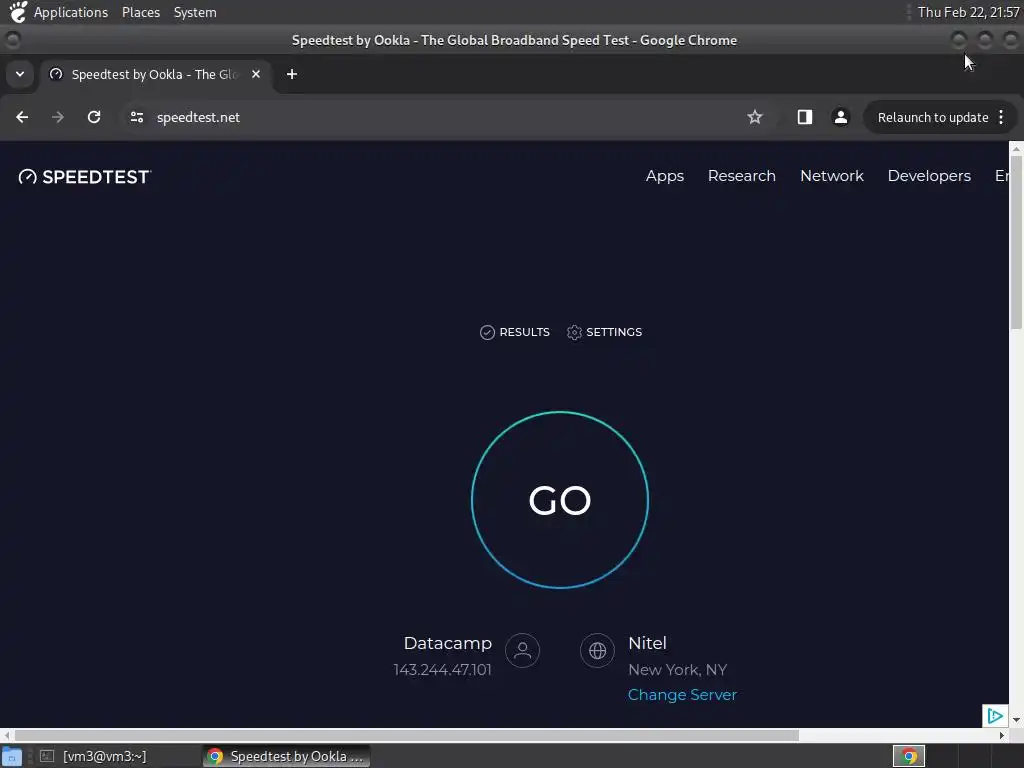The width and height of the screenshot is (1024, 768).
Task: Go forward in browser history
Action: [58, 117]
